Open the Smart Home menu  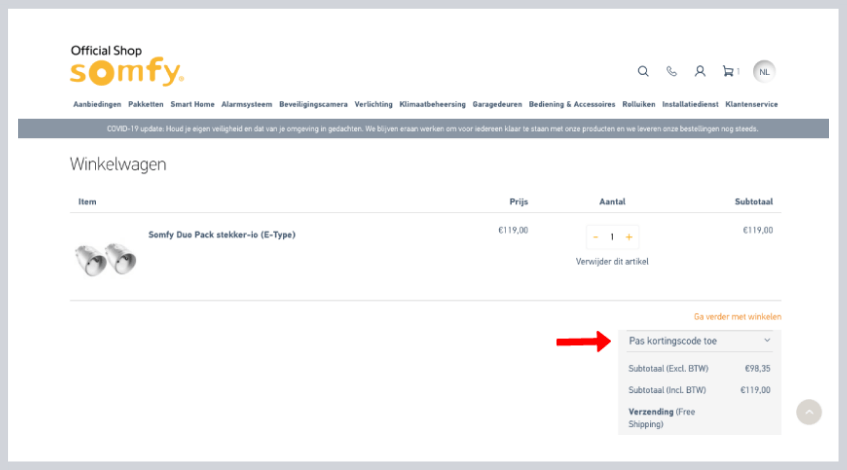click(192, 104)
